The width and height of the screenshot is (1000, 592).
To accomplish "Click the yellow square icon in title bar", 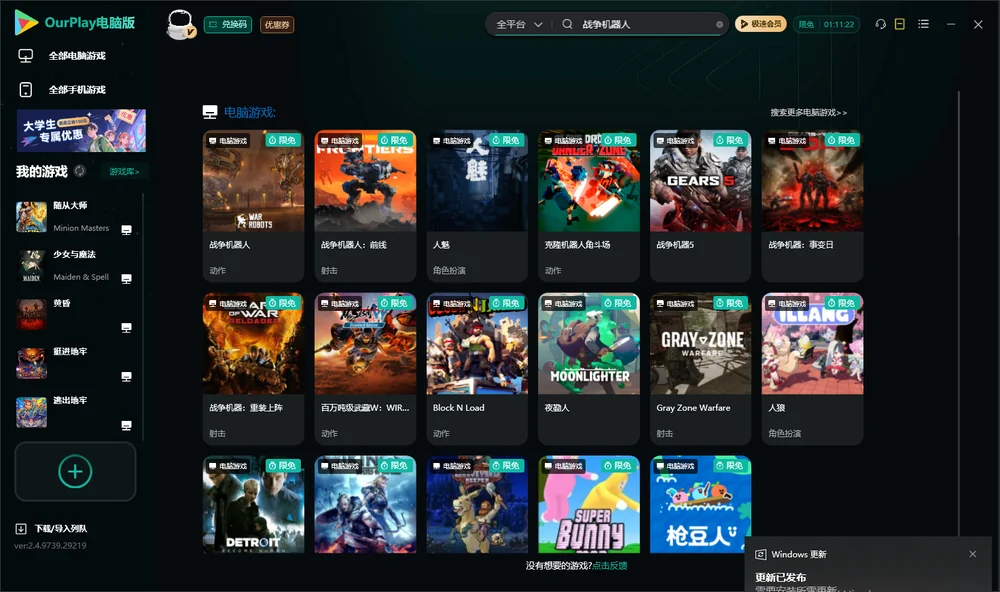I will click(x=900, y=24).
